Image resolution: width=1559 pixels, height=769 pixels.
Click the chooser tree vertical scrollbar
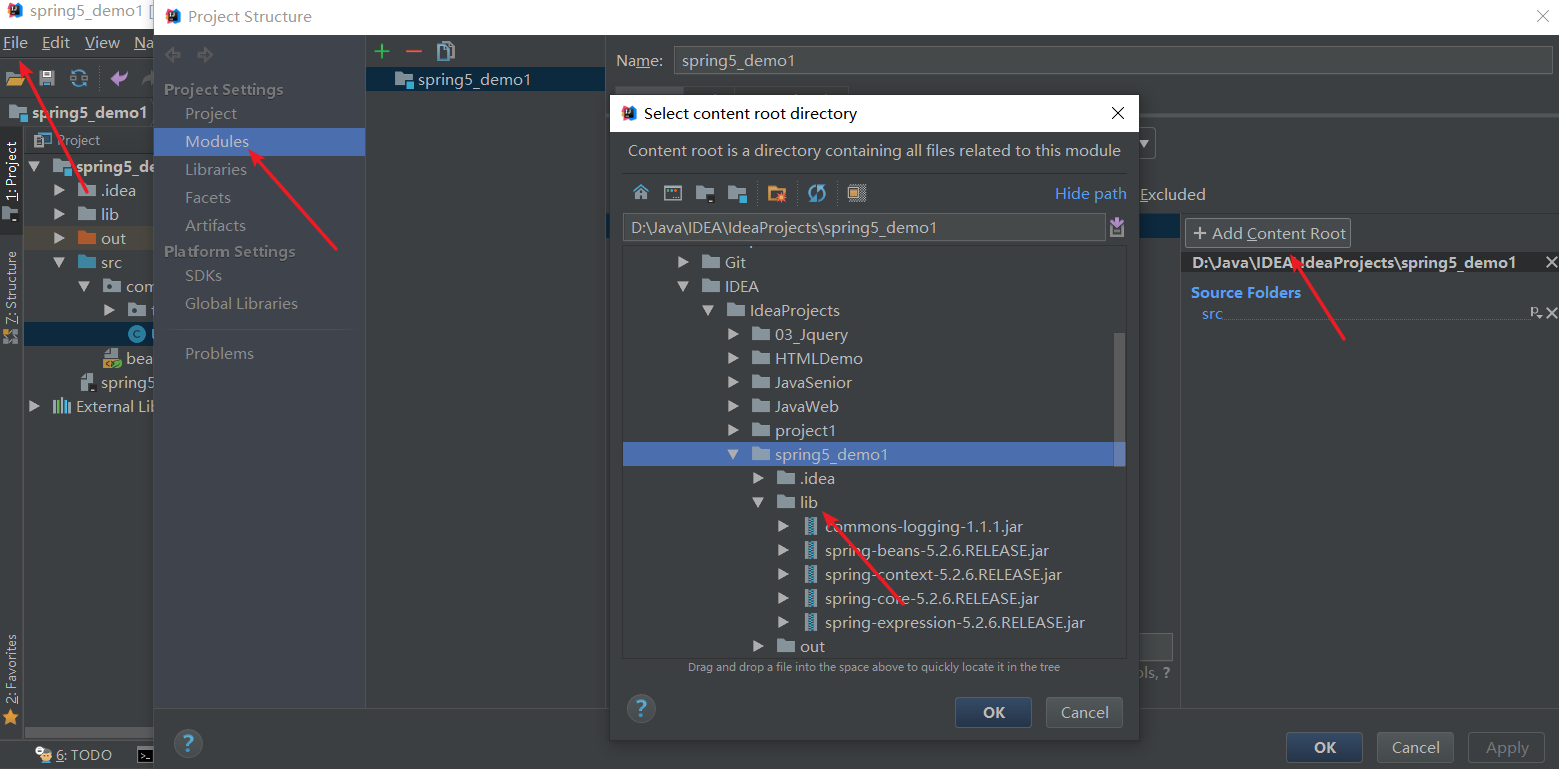(x=1120, y=399)
